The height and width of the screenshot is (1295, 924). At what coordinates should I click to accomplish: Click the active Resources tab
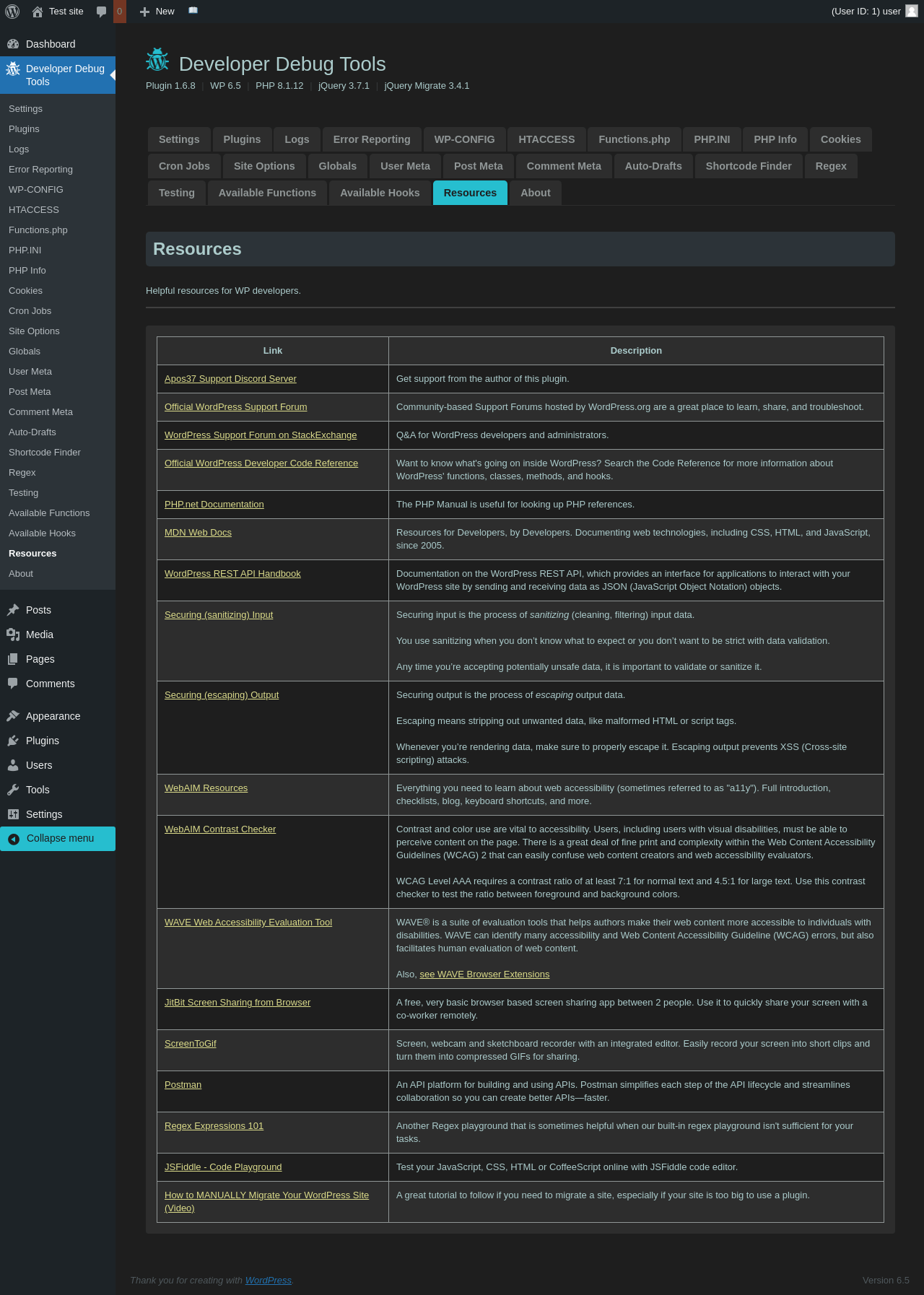[x=470, y=193]
